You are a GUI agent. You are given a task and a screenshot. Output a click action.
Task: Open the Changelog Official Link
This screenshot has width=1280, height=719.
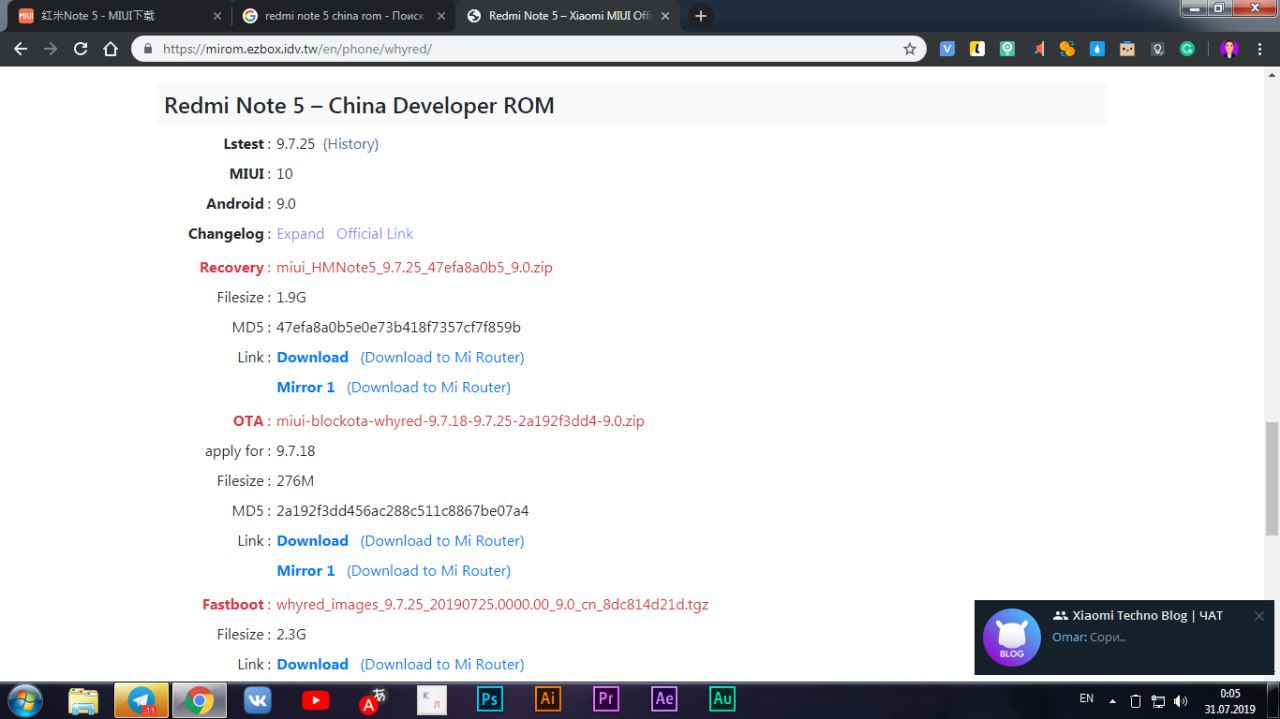(374, 233)
